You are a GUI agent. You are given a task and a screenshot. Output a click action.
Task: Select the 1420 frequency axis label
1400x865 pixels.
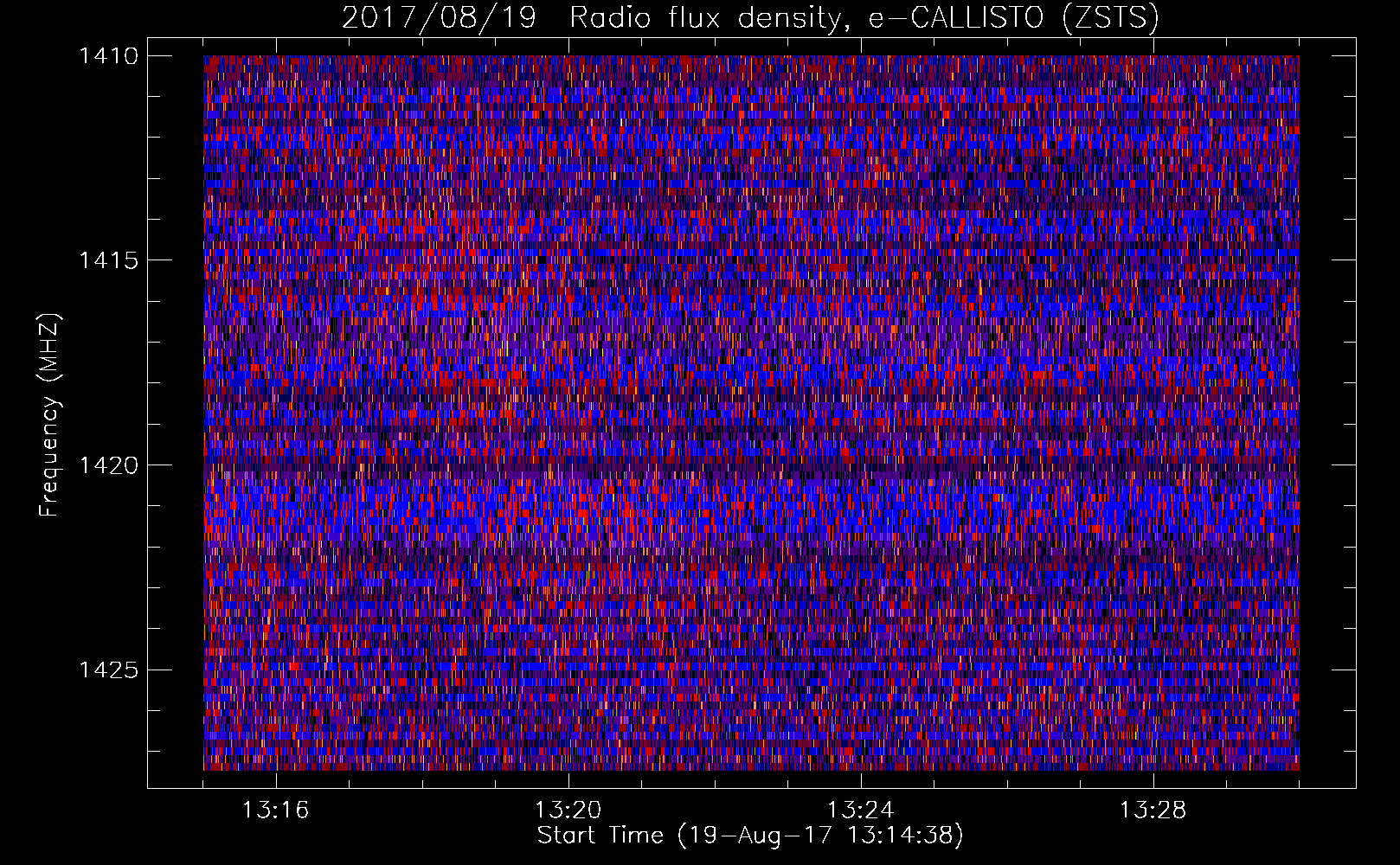click(x=108, y=465)
